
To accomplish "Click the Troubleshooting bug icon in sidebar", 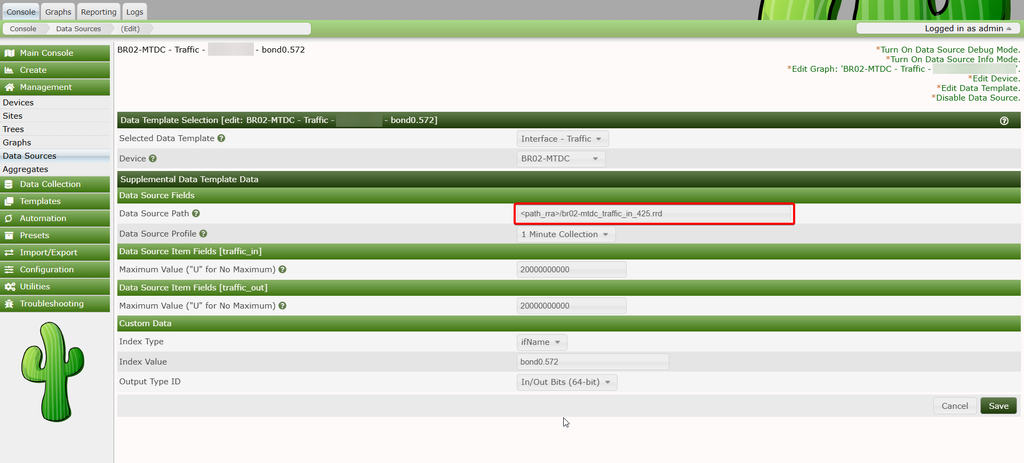I will tap(9, 304).
